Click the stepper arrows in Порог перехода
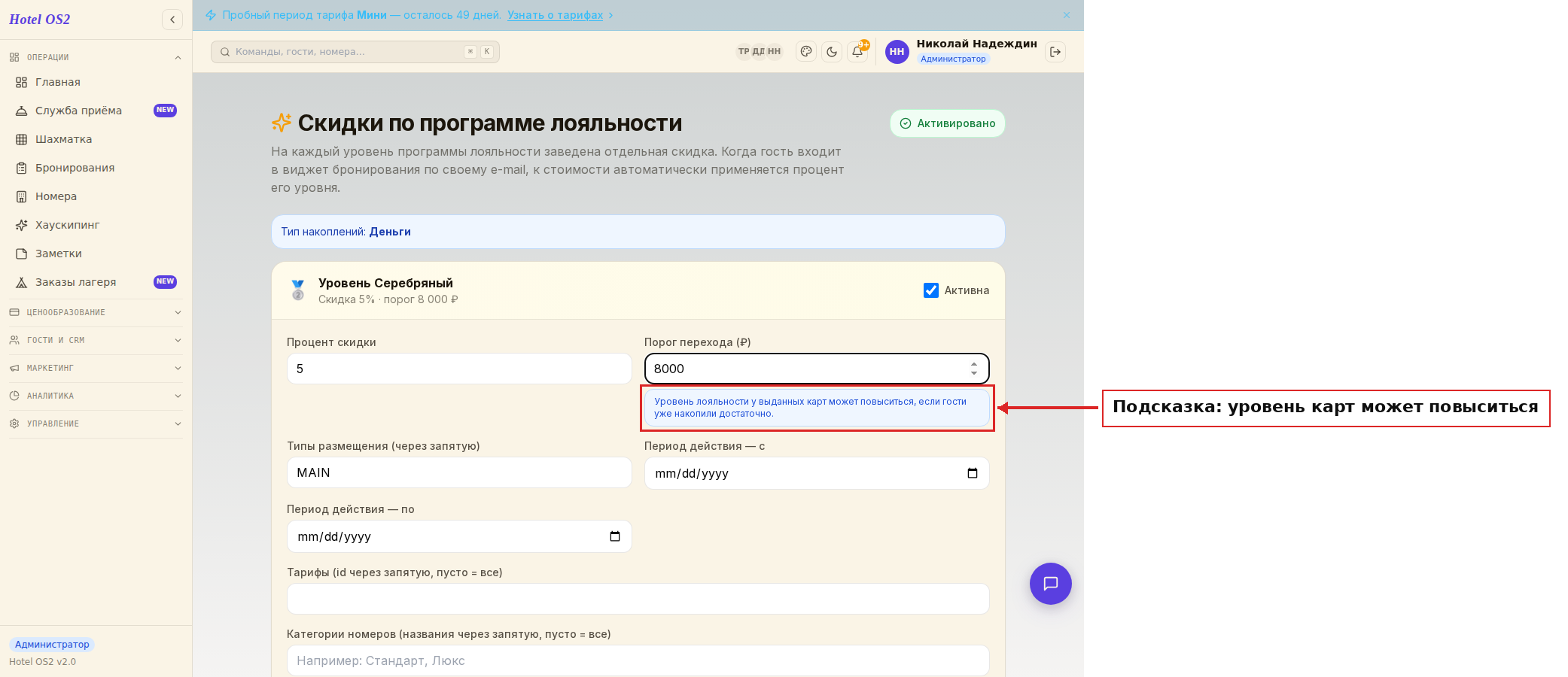 974,369
